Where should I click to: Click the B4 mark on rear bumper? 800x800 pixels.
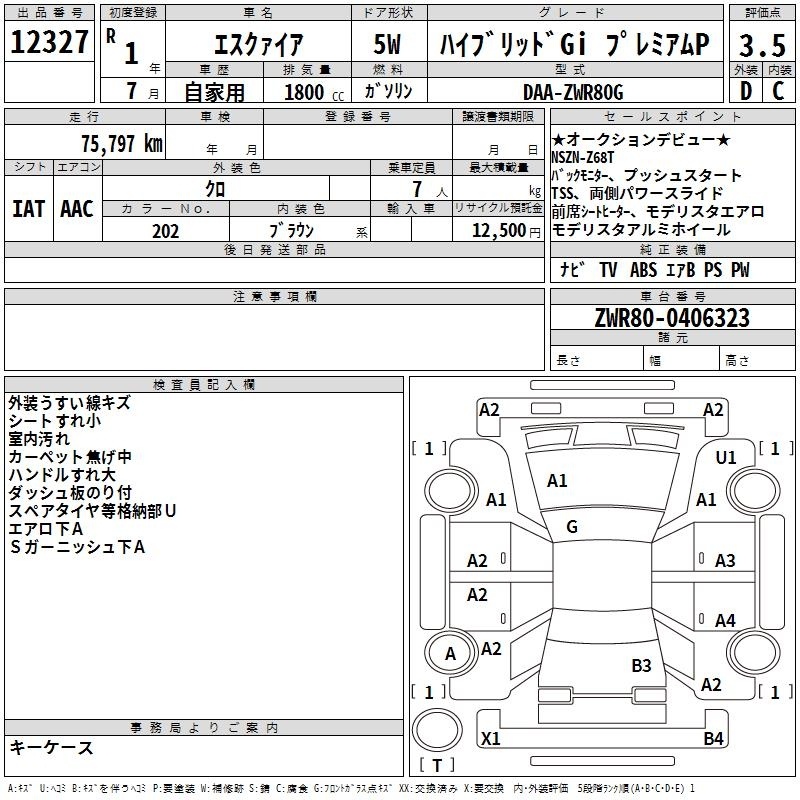click(x=713, y=738)
